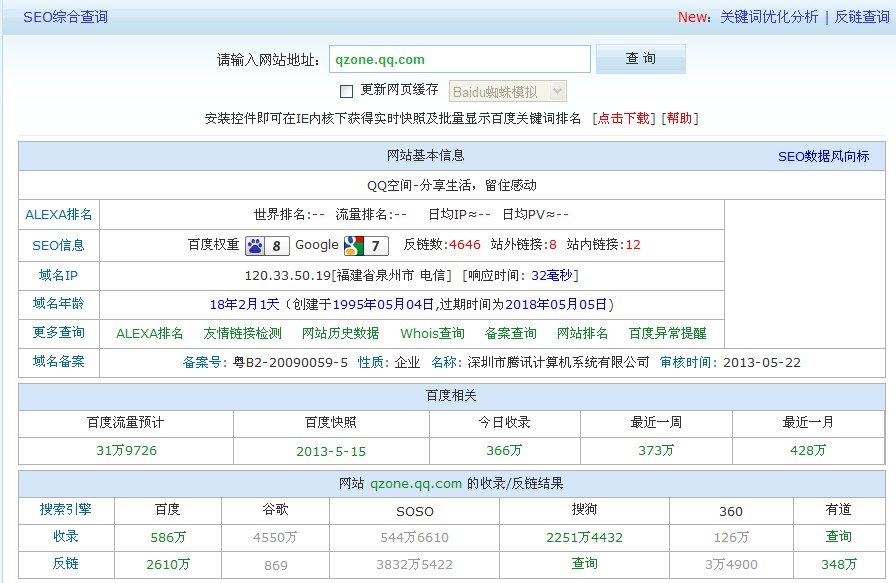Open SEO数据风向标 link
The image size is (896, 583).
tap(823, 156)
